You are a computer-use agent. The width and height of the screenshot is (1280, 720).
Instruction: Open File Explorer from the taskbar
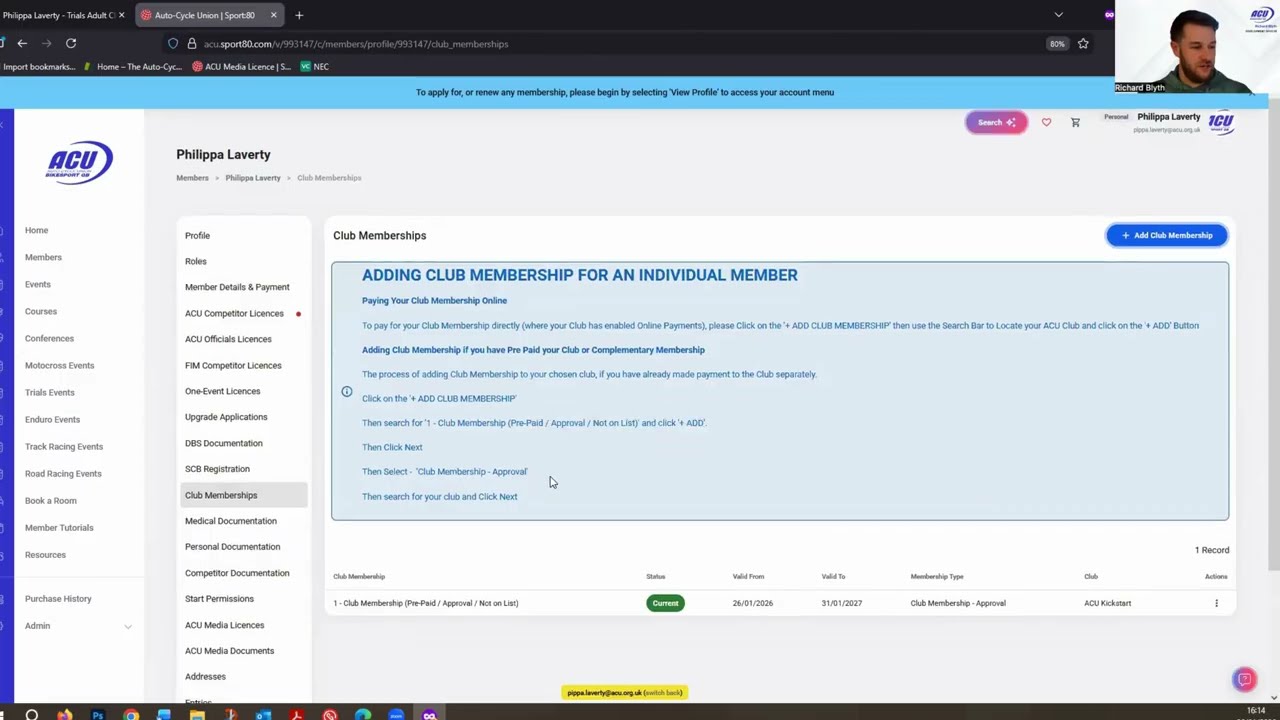197,715
